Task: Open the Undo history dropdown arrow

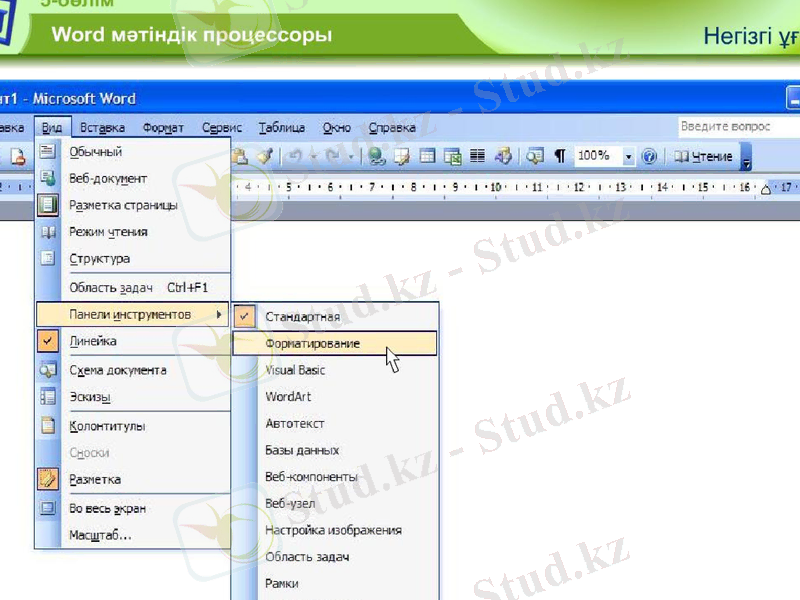Action: [x=313, y=157]
